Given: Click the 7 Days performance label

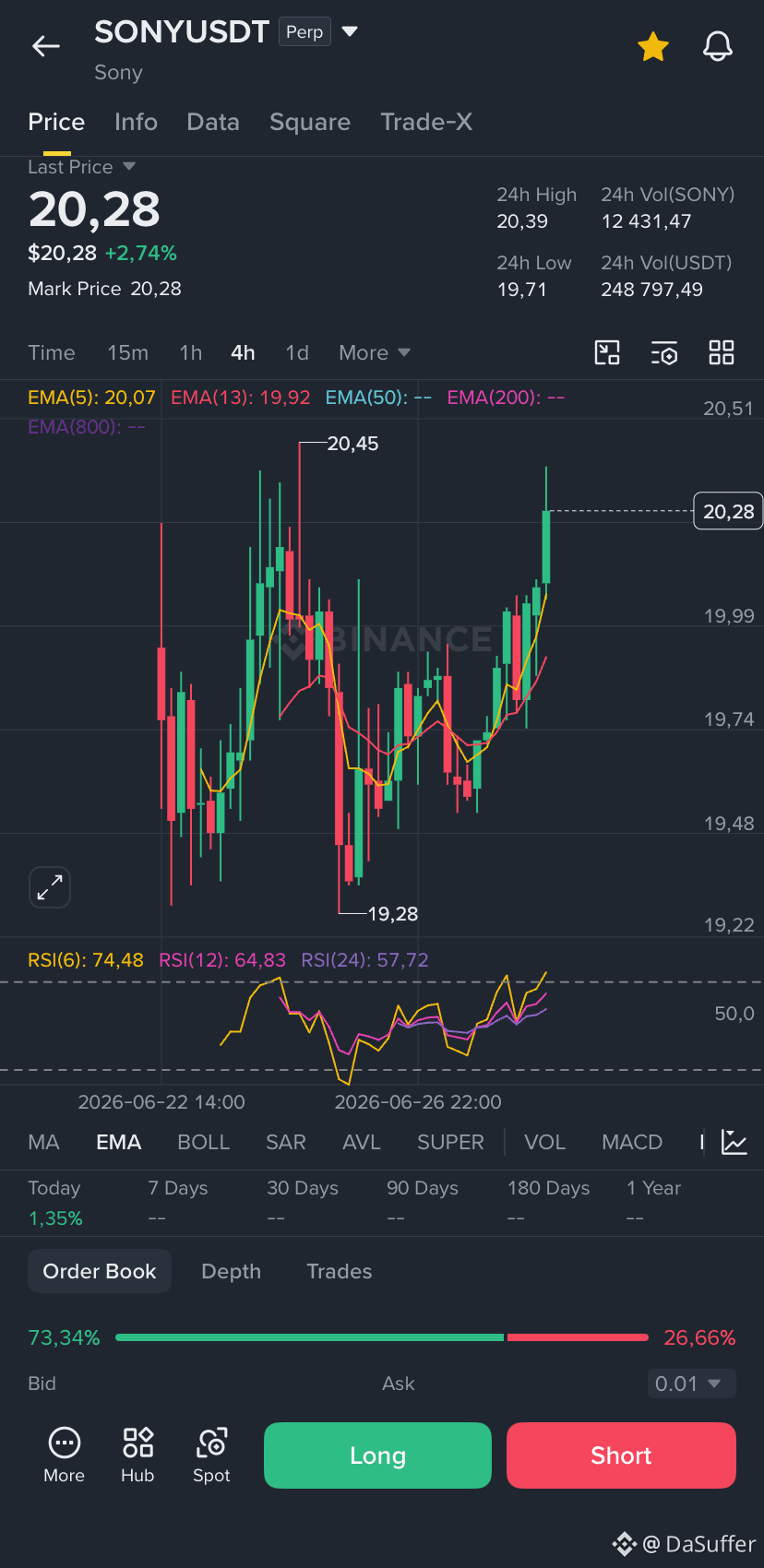Looking at the screenshot, I should pyautogui.click(x=178, y=1188).
